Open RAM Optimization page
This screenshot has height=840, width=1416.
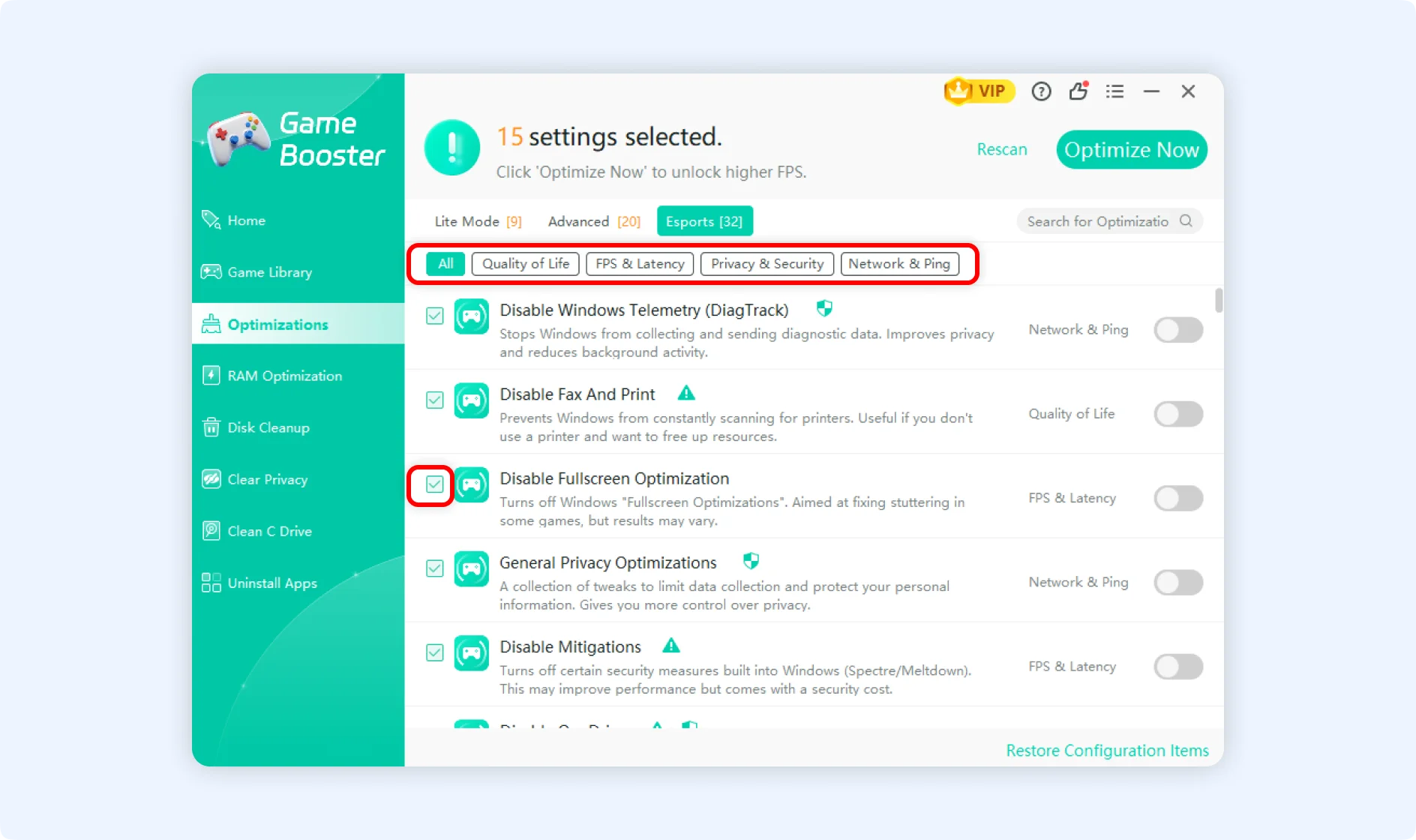pos(298,376)
